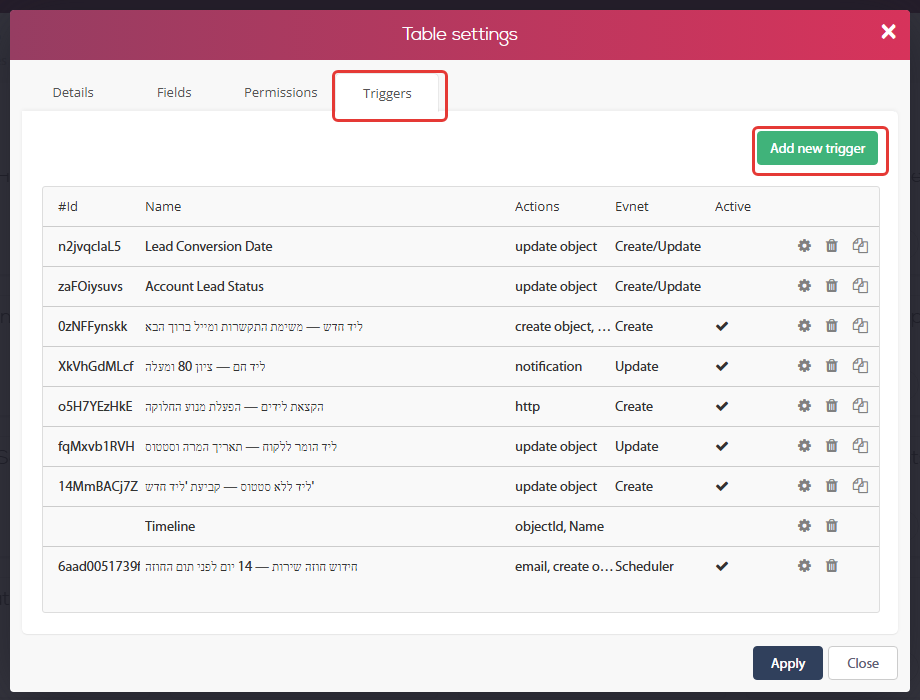Toggle Active checkmark for trigger 0zNFFynskk
Image resolution: width=920 pixels, height=700 pixels.
(722, 326)
